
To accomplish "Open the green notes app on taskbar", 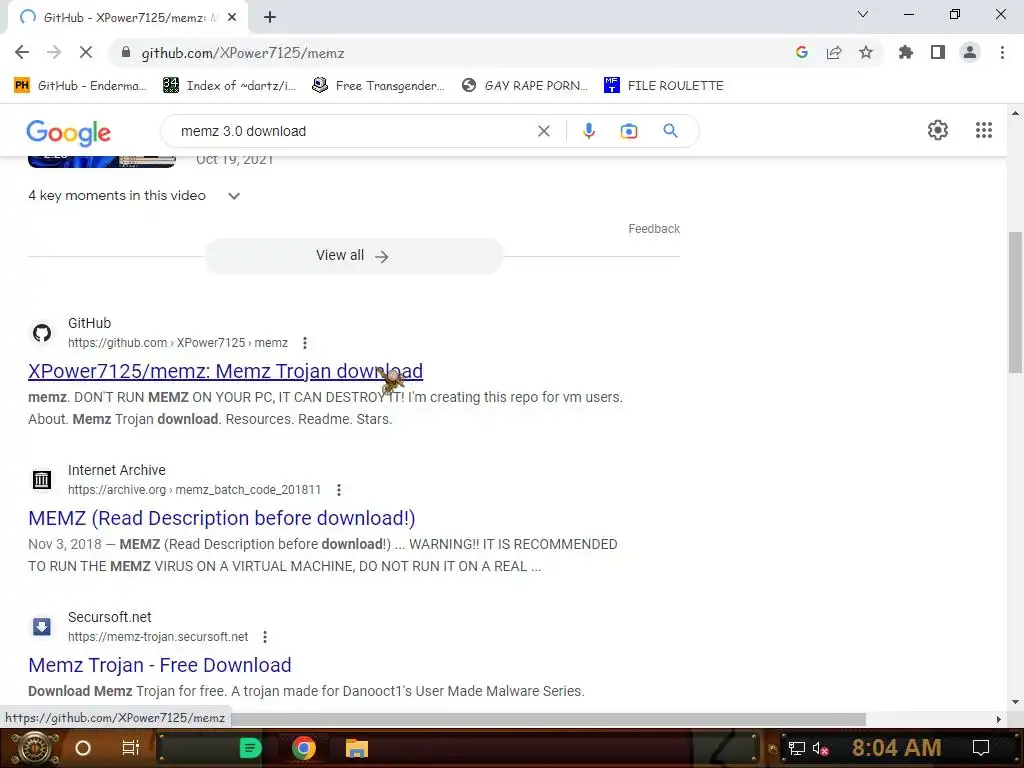I will (250, 748).
